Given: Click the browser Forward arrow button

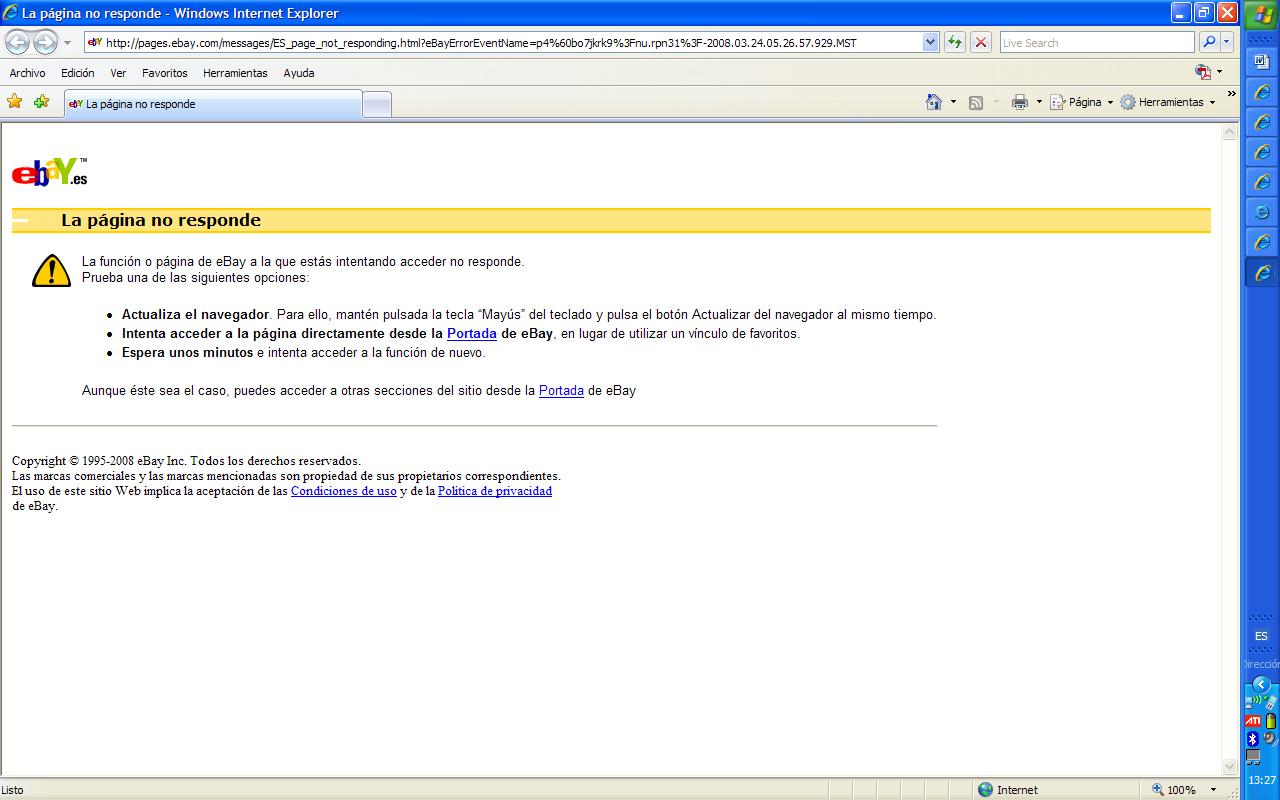Looking at the screenshot, I should coord(45,42).
